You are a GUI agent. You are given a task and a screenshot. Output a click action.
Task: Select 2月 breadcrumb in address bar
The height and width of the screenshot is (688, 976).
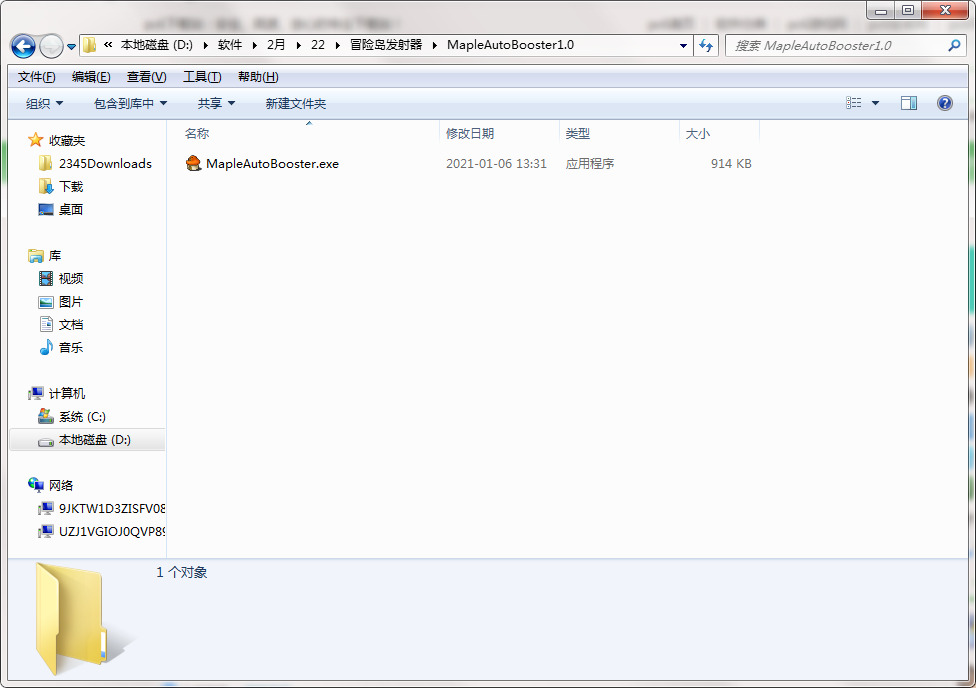click(276, 45)
